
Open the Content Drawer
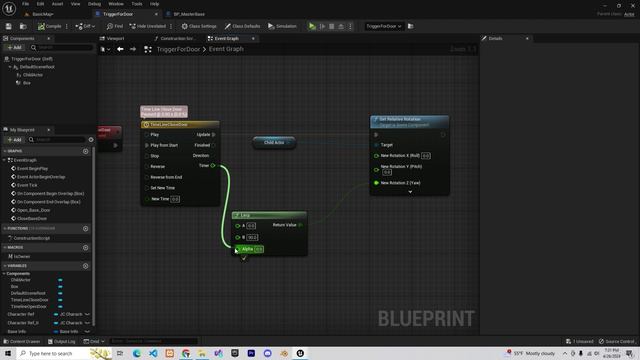tap(22, 341)
